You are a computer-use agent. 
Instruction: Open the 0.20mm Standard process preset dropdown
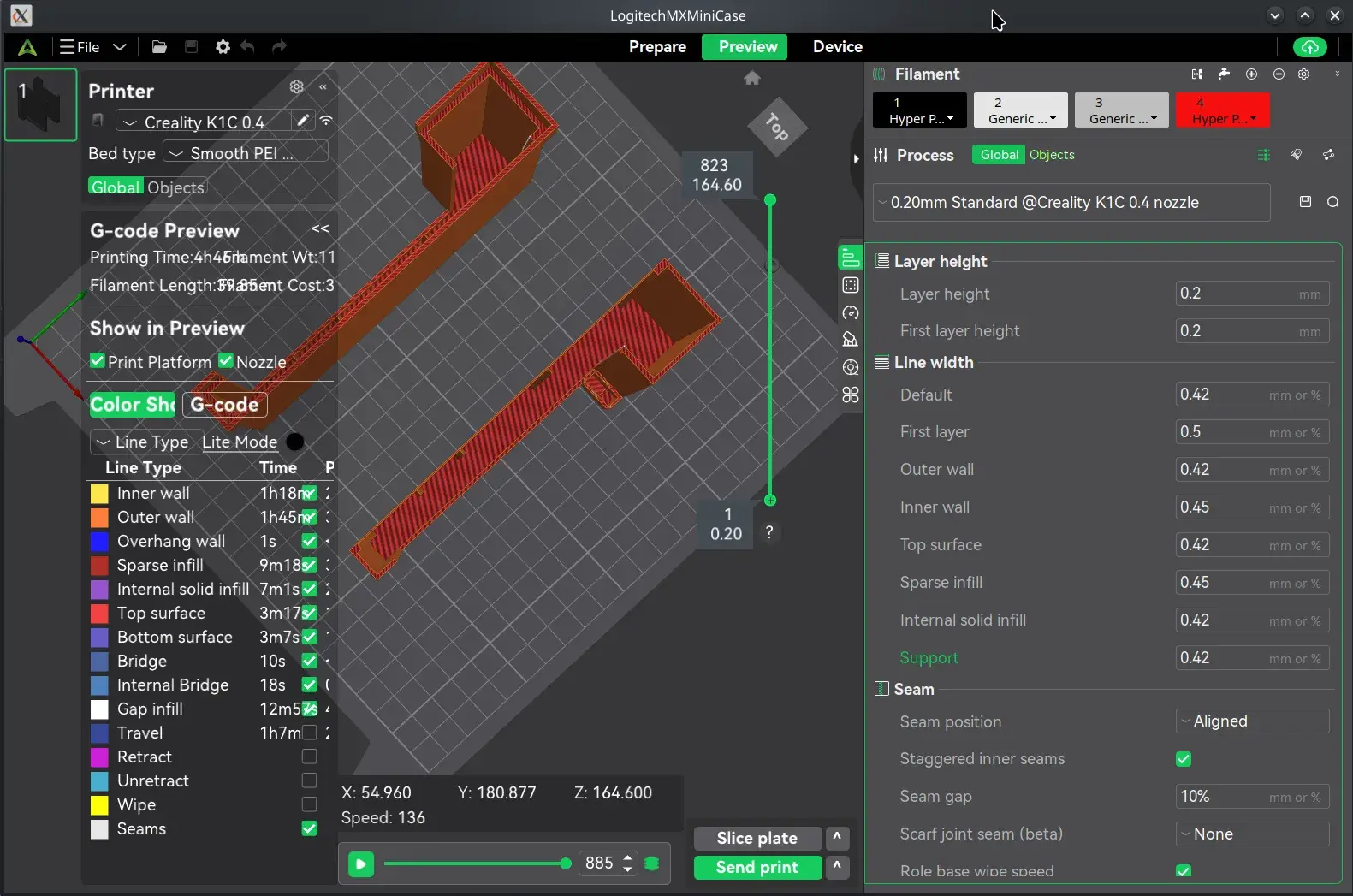pyautogui.click(x=1072, y=203)
